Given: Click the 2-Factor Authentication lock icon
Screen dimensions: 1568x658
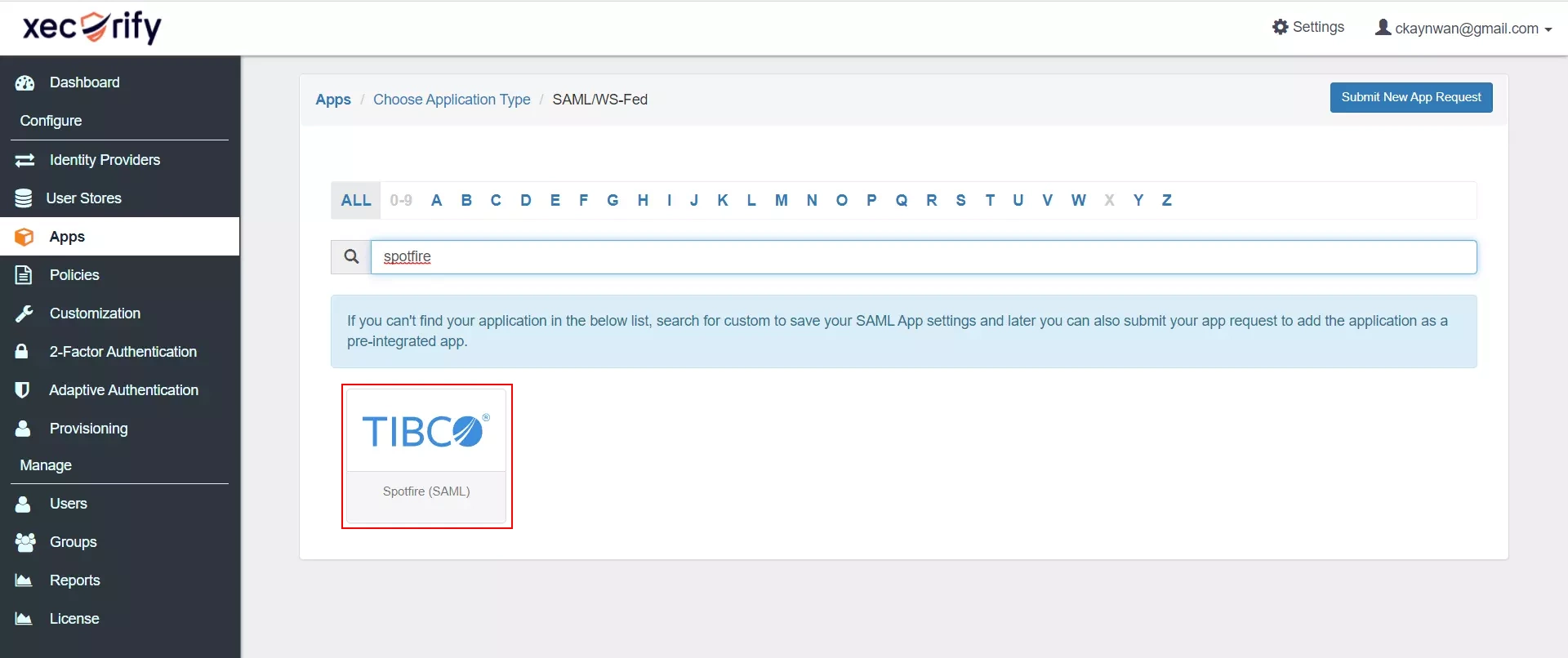Looking at the screenshot, I should tap(22, 351).
